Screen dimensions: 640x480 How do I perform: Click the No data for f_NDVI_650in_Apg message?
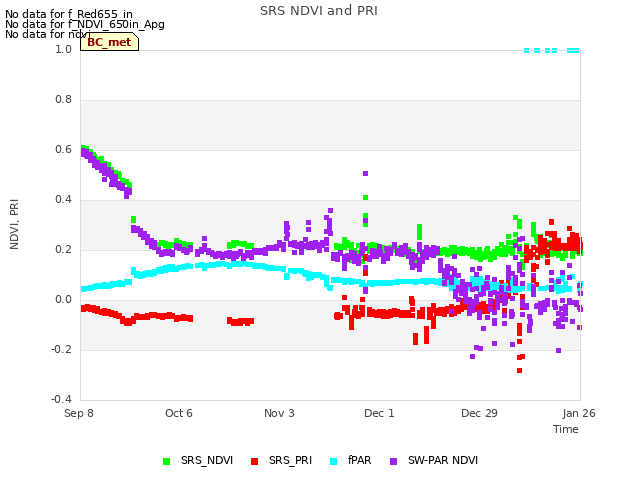(x=85, y=24)
